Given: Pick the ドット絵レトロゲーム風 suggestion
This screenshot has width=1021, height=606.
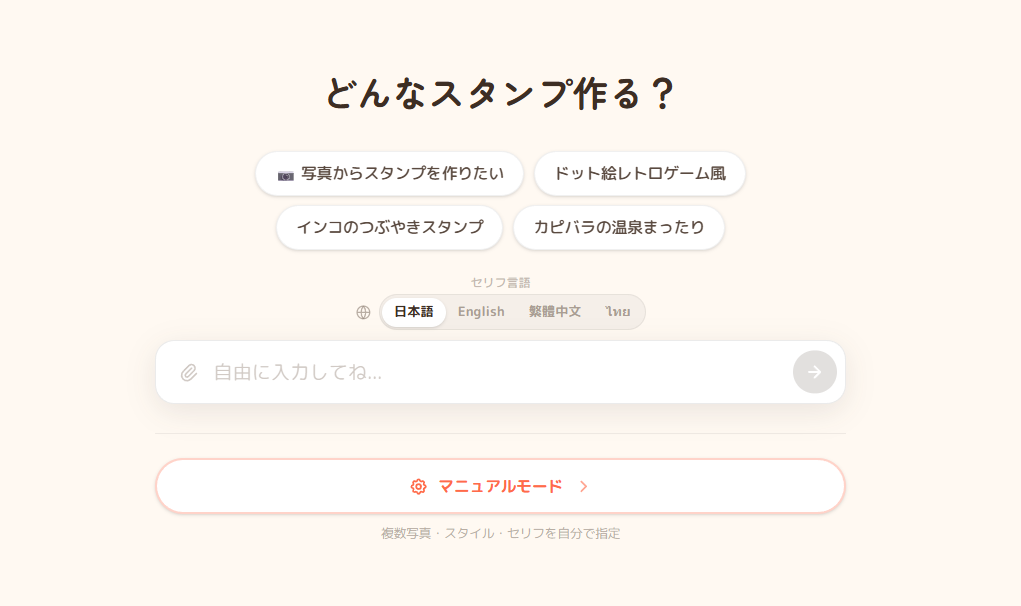Looking at the screenshot, I should tap(639, 174).
